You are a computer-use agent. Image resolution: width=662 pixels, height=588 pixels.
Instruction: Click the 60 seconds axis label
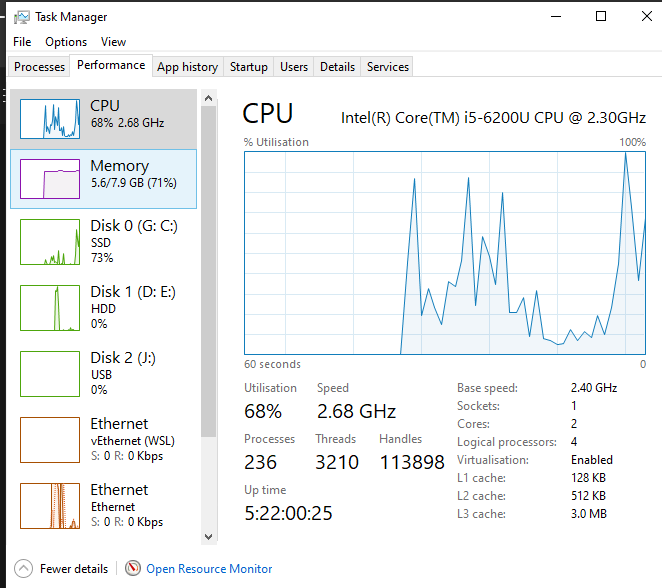(x=272, y=364)
